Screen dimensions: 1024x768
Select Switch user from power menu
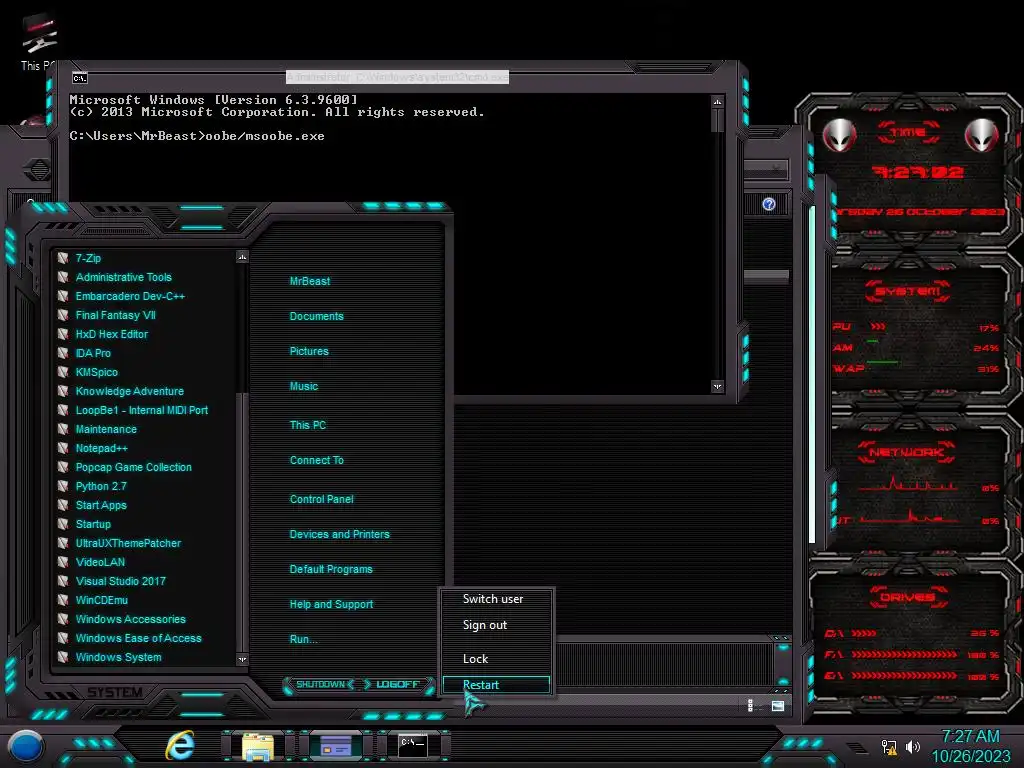493,599
